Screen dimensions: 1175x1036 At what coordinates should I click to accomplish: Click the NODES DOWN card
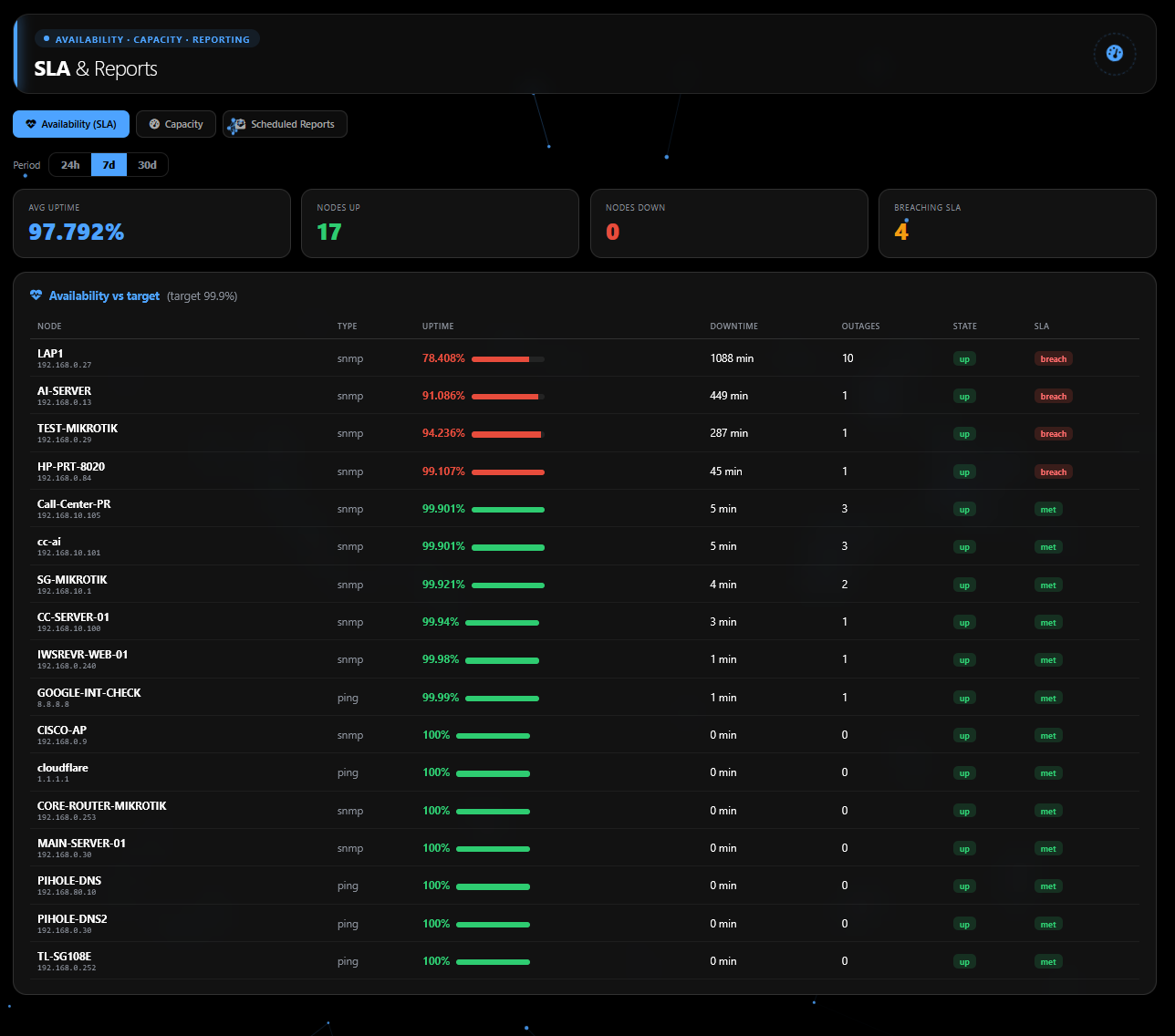coord(729,223)
